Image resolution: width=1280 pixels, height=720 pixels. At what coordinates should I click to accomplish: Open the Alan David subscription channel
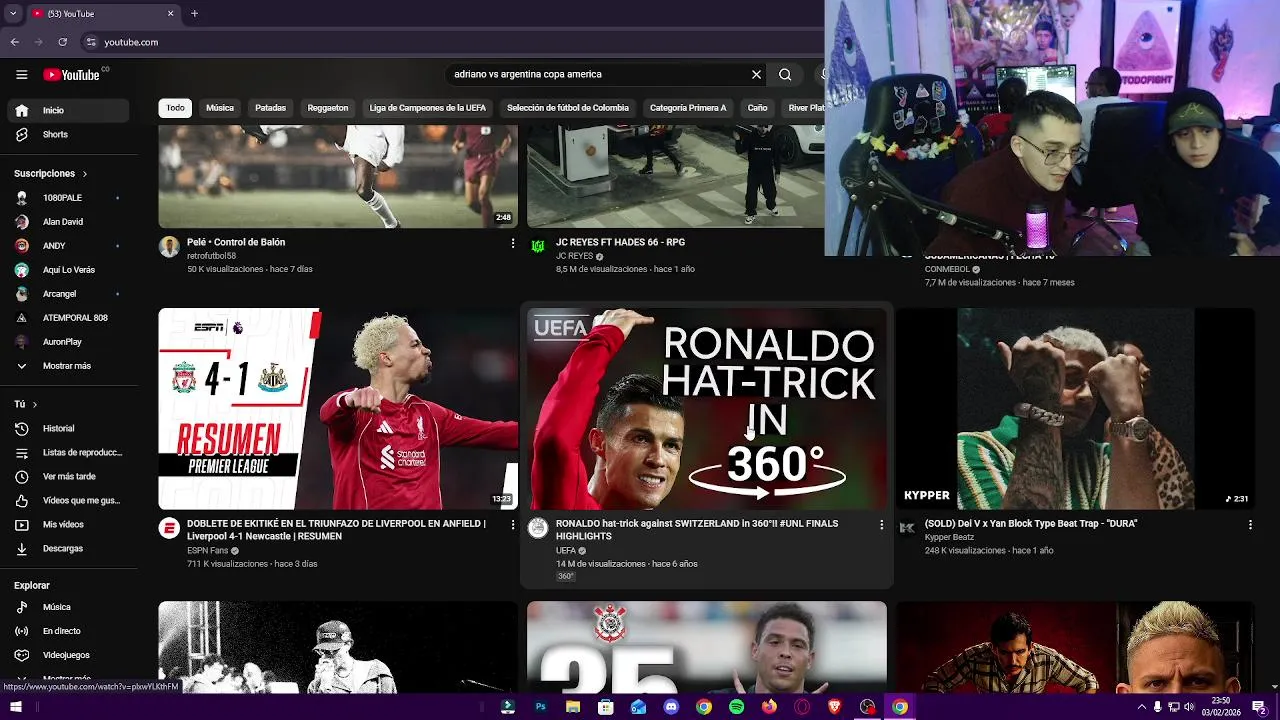point(69,222)
